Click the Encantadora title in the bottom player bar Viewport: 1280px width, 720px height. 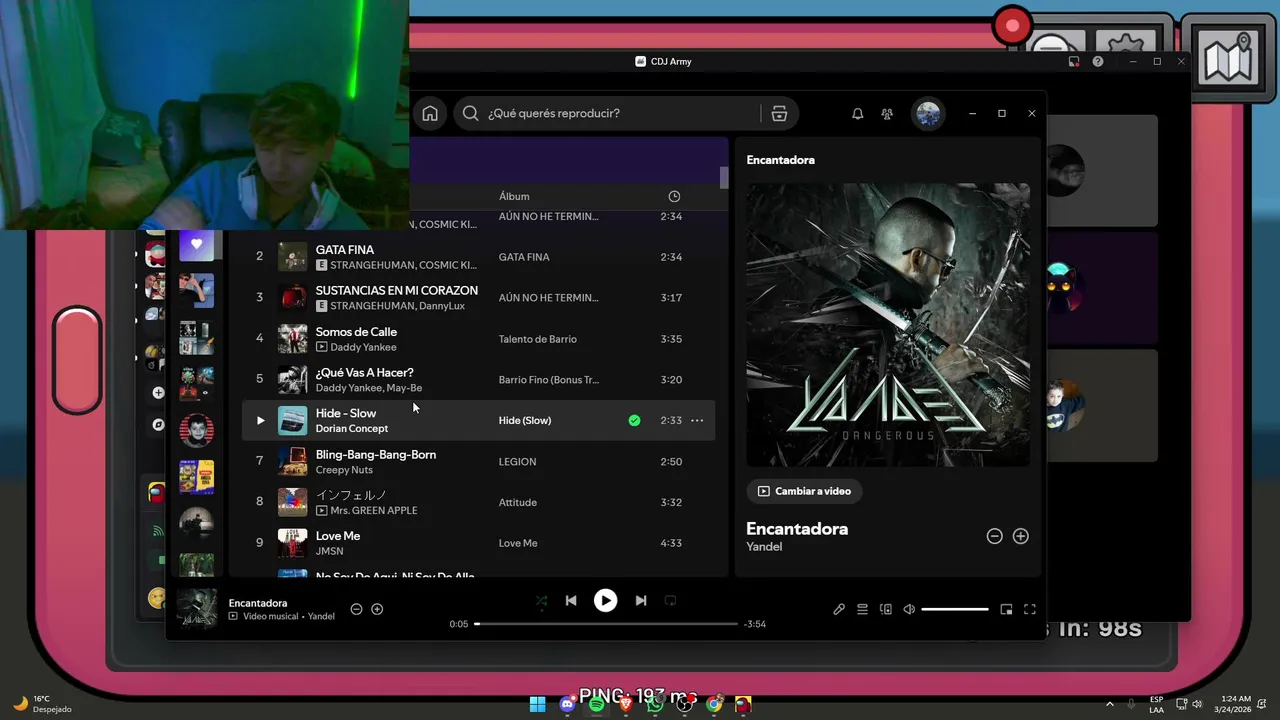tap(258, 603)
